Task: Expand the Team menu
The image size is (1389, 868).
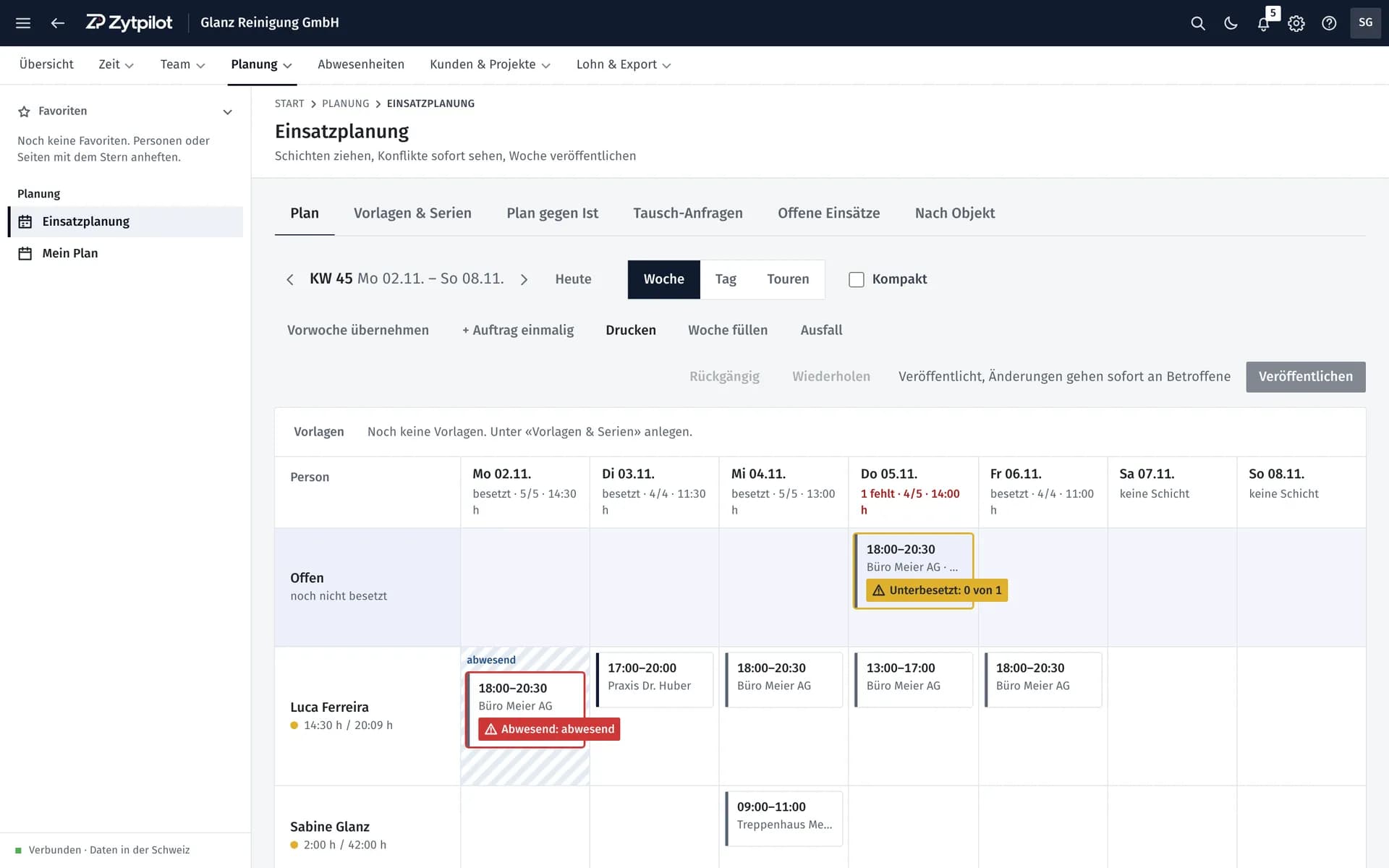Action: [x=182, y=64]
